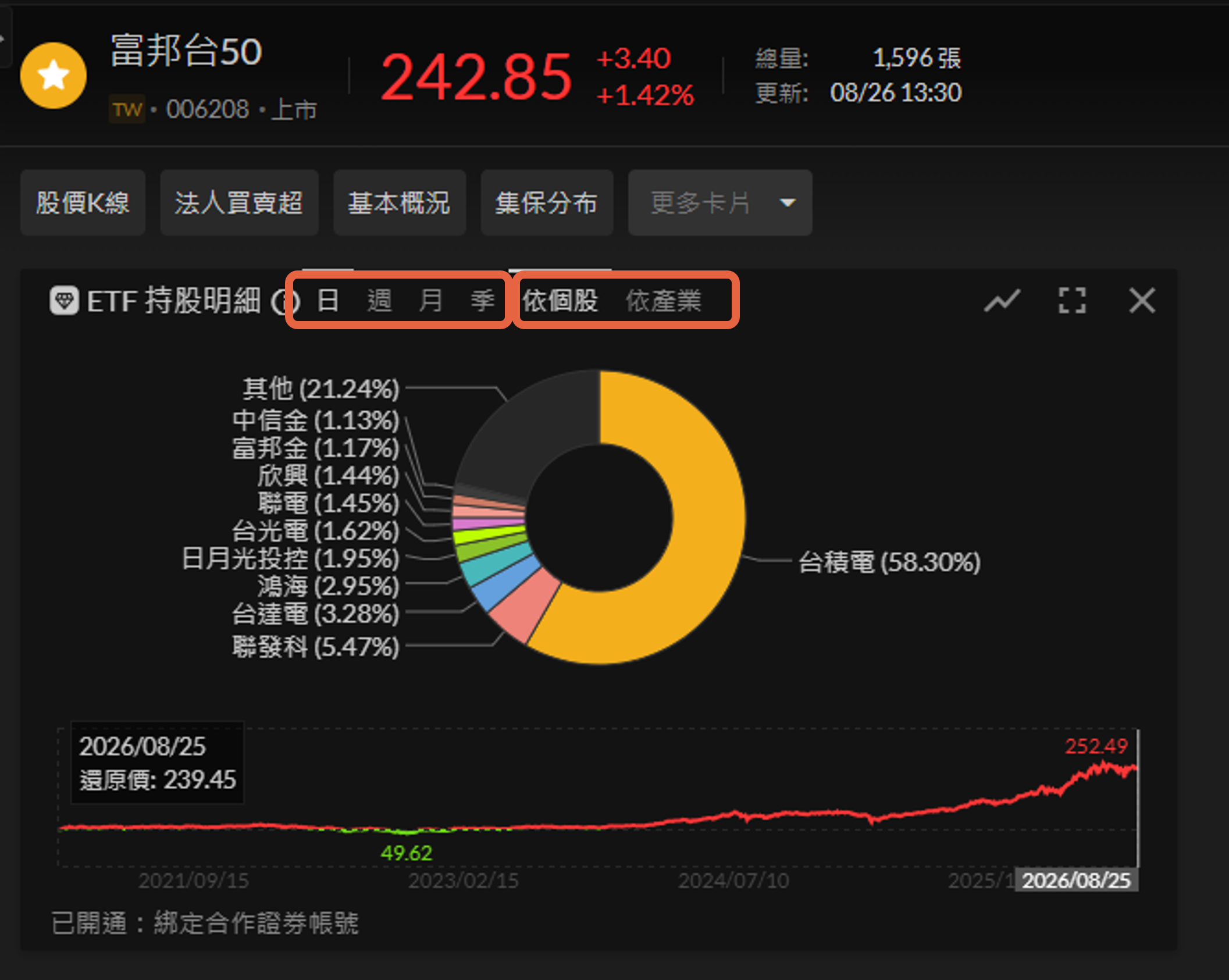This screenshot has width=1229, height=980.
Task: Switch period to 月
Action: [x=430, y=301]
